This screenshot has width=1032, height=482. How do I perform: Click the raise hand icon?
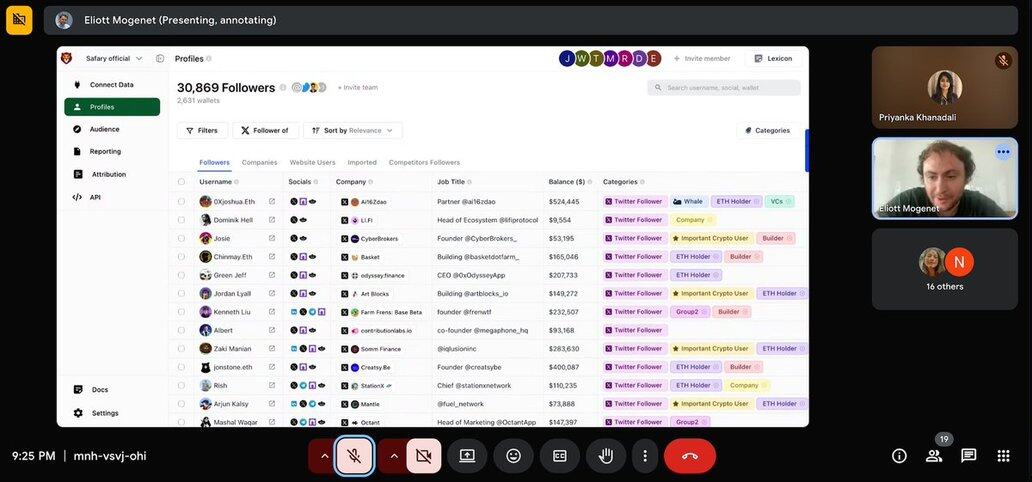pos(605,456)
